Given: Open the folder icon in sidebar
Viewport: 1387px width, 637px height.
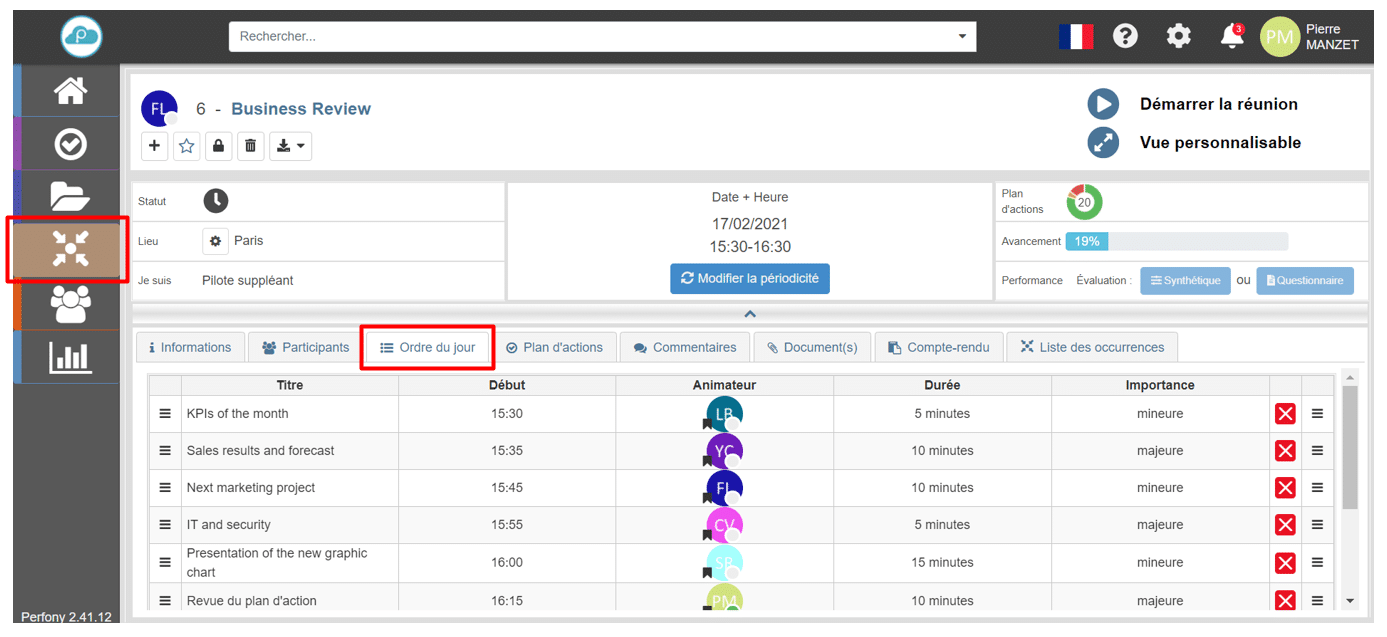Looking at the screenshot, I should pyautogui.click(x=70, y=196).
